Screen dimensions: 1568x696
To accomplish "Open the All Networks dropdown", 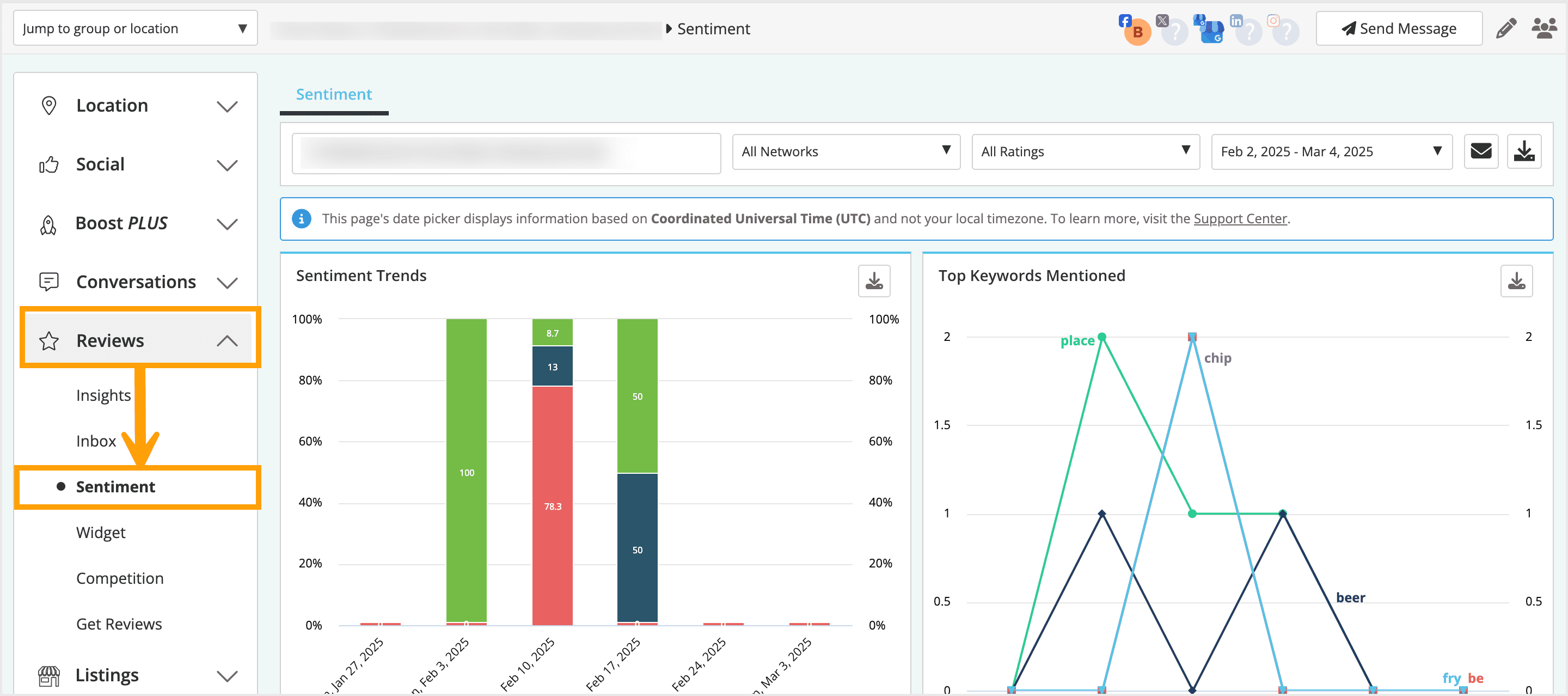I will point(846,151).
